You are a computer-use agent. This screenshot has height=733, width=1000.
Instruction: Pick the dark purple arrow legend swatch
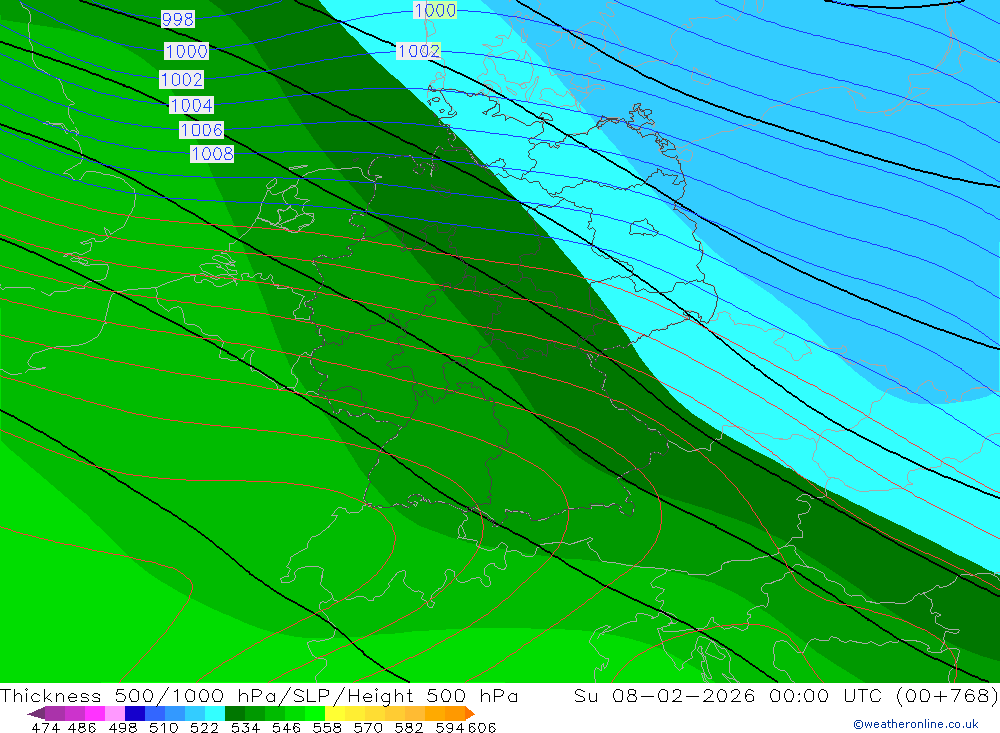click(37, 713)
